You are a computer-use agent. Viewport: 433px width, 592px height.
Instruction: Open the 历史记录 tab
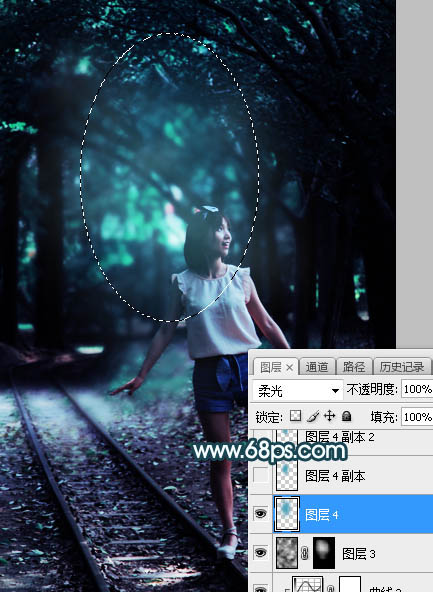(x=402, y=367)
